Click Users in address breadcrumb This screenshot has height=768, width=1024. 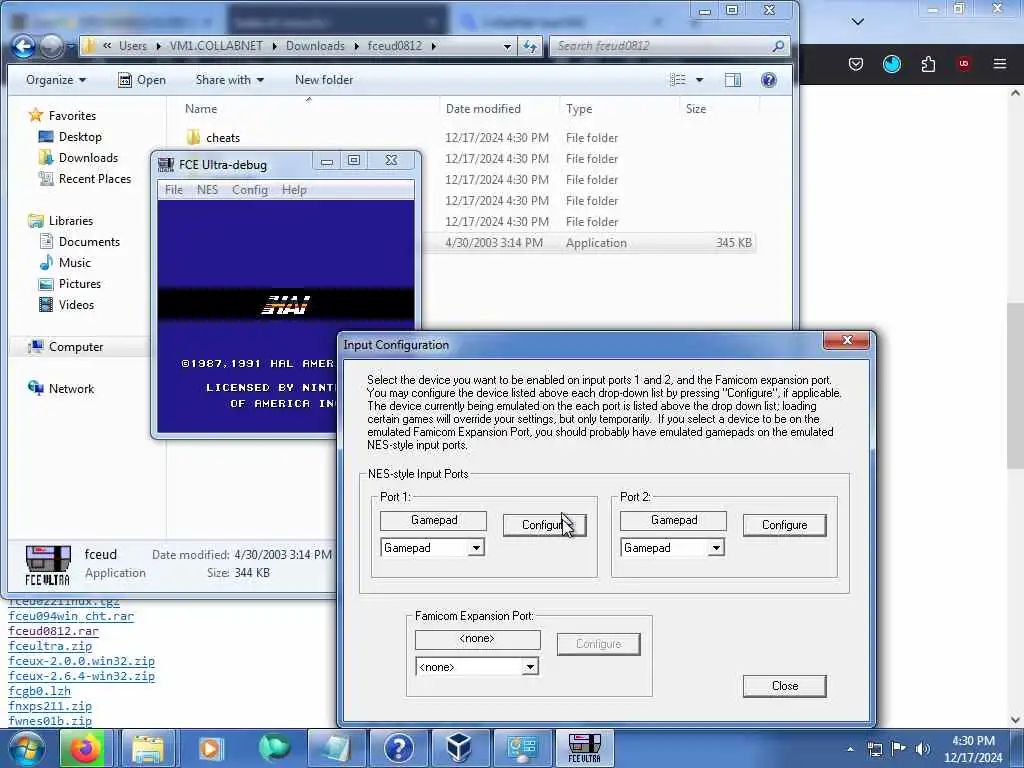click(133, 46)
